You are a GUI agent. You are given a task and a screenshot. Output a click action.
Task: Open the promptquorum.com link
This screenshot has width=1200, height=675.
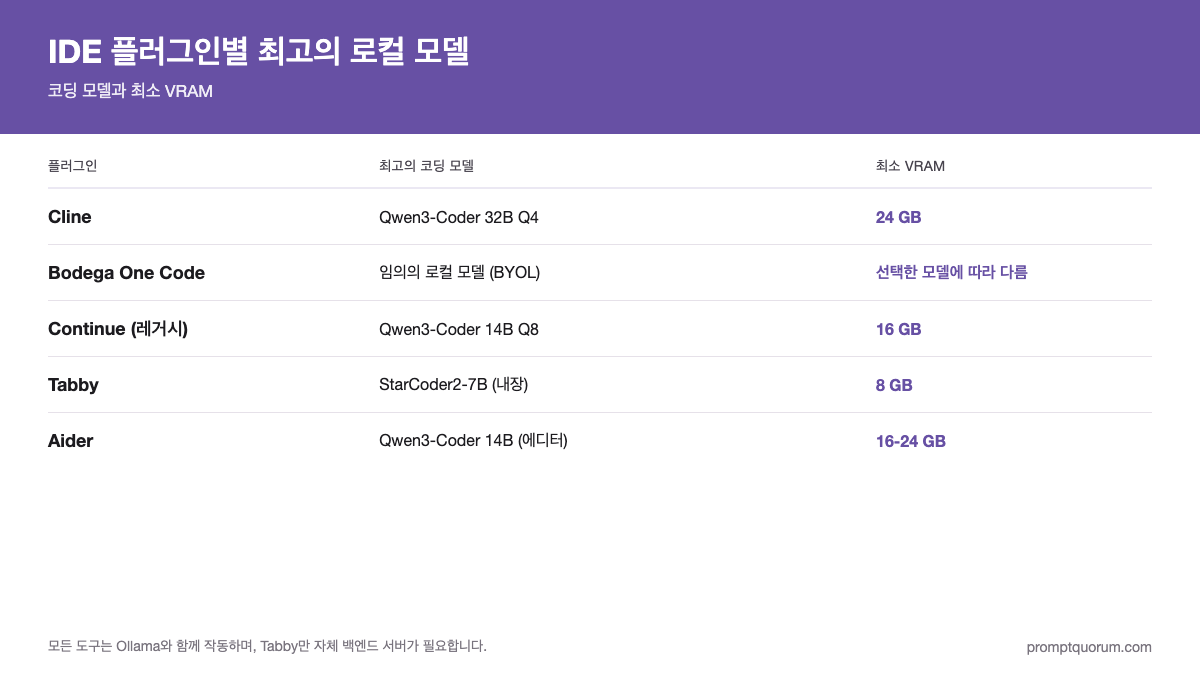tap(1089, 647)
